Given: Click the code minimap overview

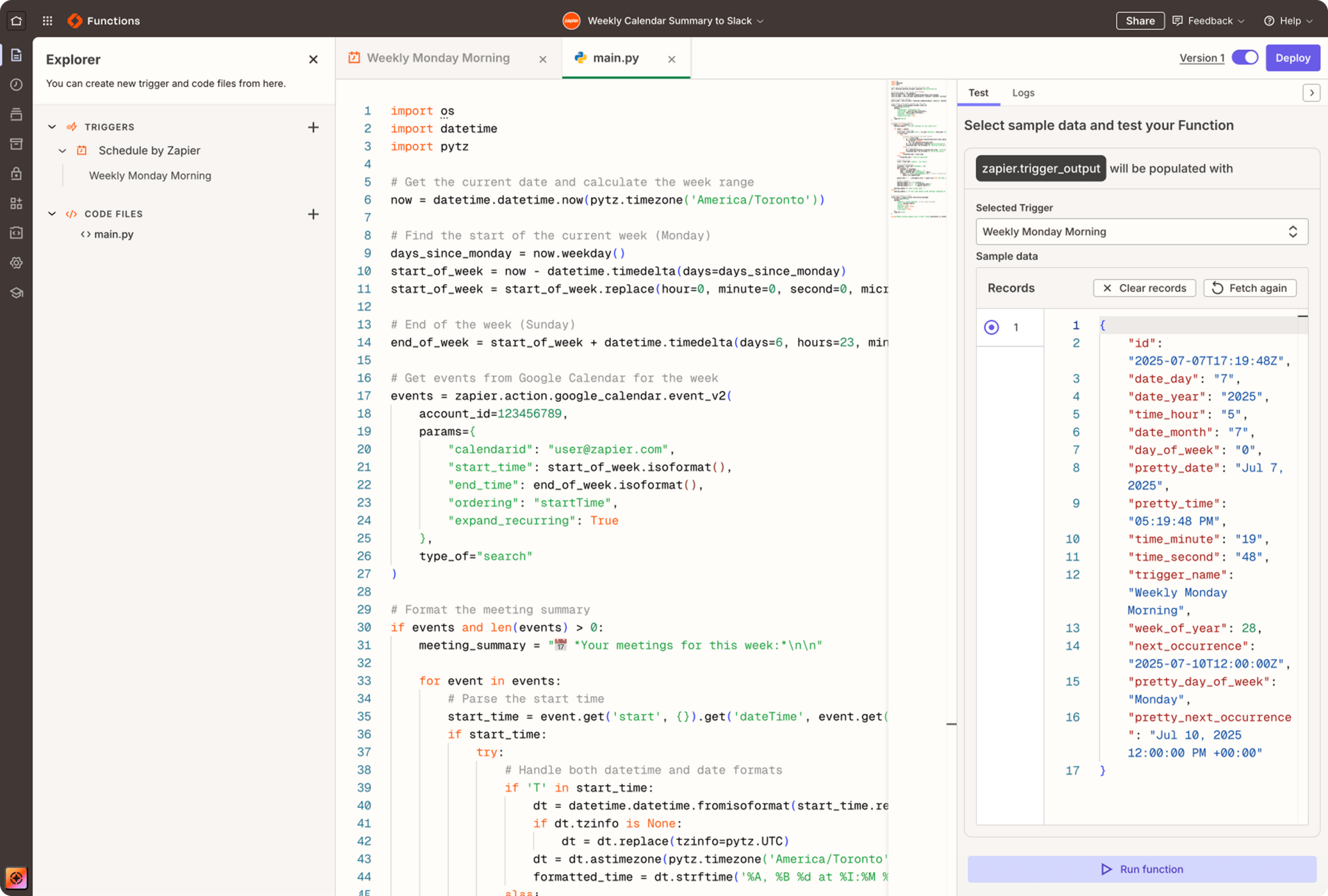Looking at the screenshot, I should tap(919, 149).
